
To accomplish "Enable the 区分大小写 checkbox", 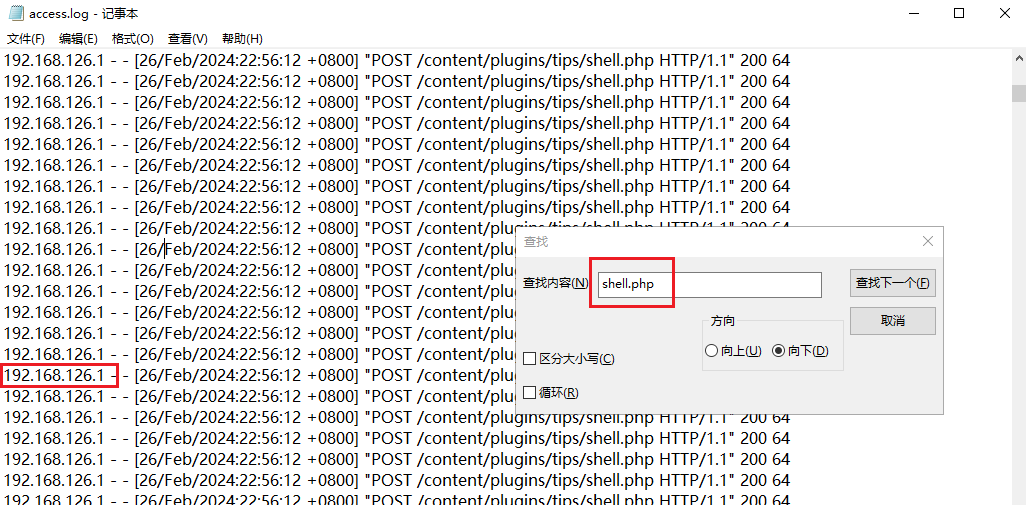I will [x=530, y=359].
